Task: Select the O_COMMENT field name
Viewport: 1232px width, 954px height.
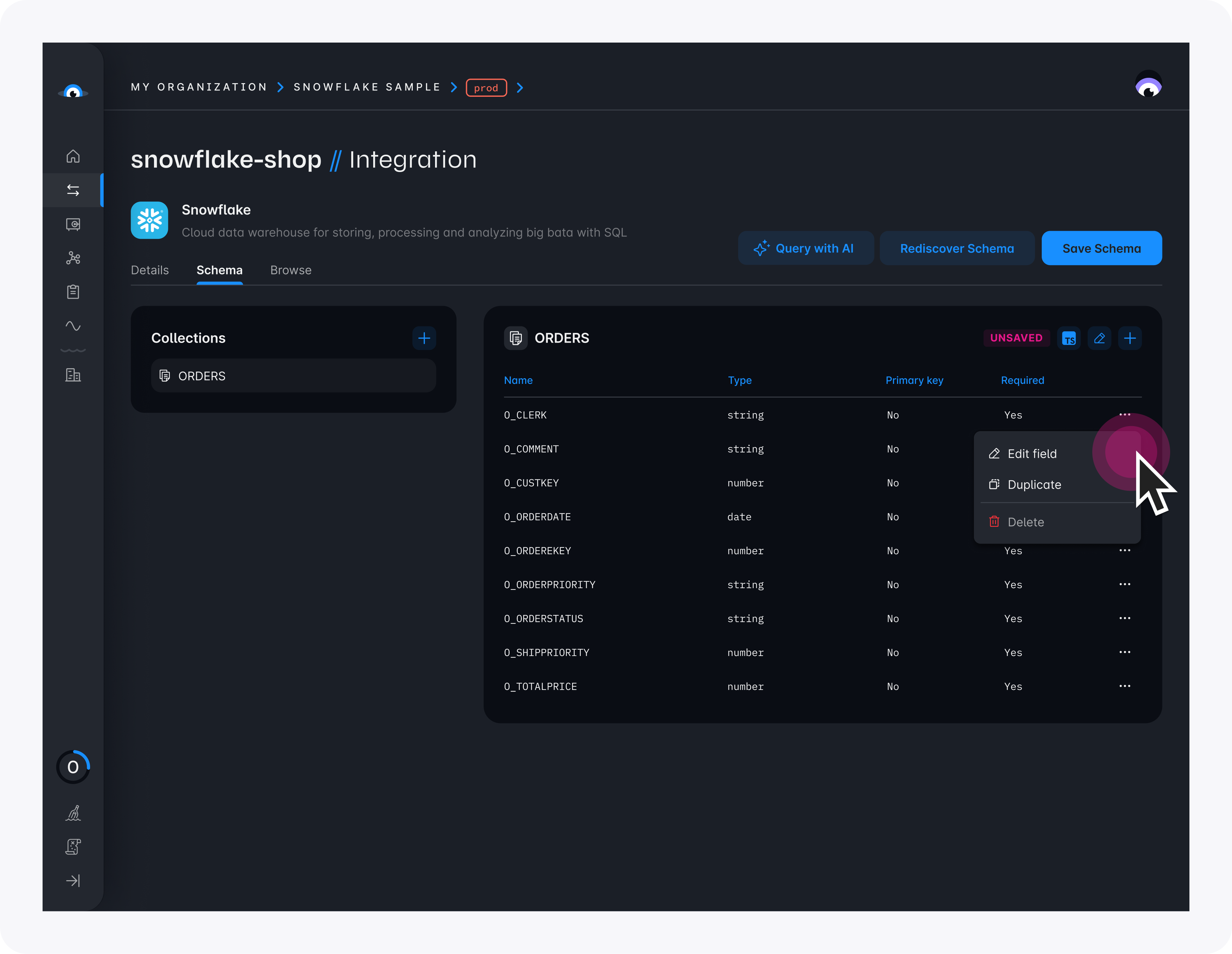Action: [532, 449]
